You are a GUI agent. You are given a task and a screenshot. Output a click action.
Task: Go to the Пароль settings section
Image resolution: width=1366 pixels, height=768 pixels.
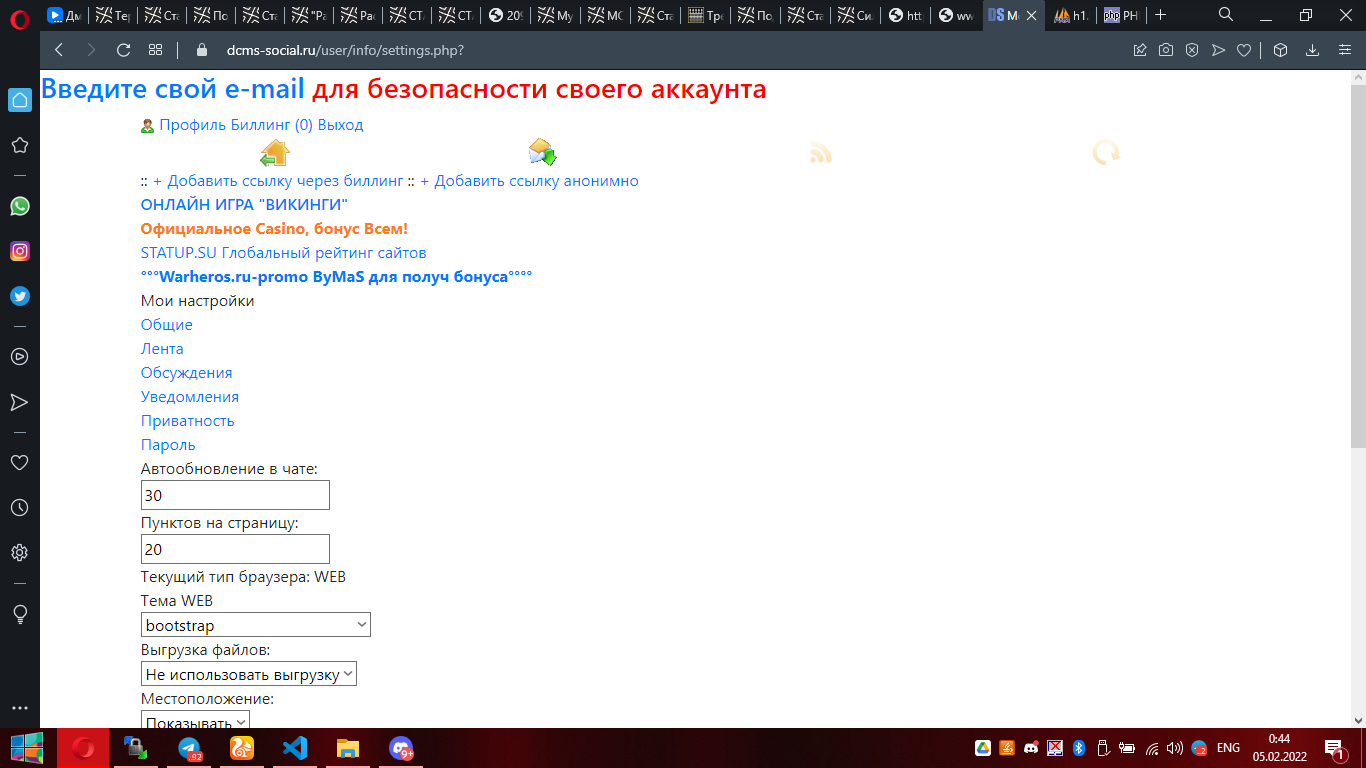pos(168,445)
